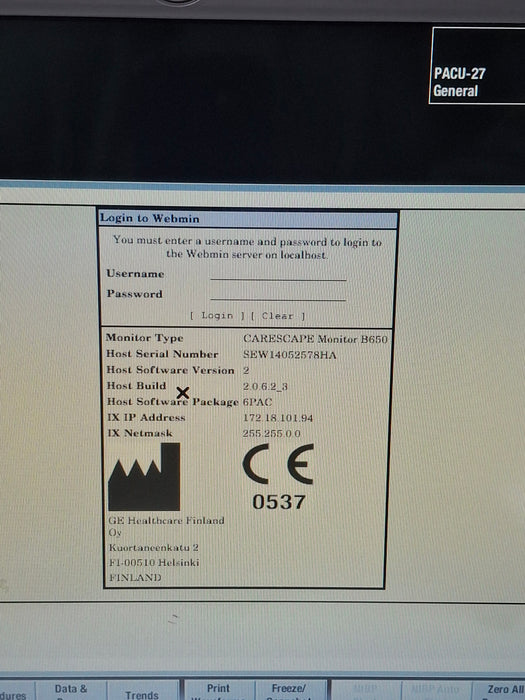The width and height of the screenshot is (525, 700).
Task: Select the IX IP Address value 172.18.101.94
Action: pyautogui.click(x=278, y=418)
